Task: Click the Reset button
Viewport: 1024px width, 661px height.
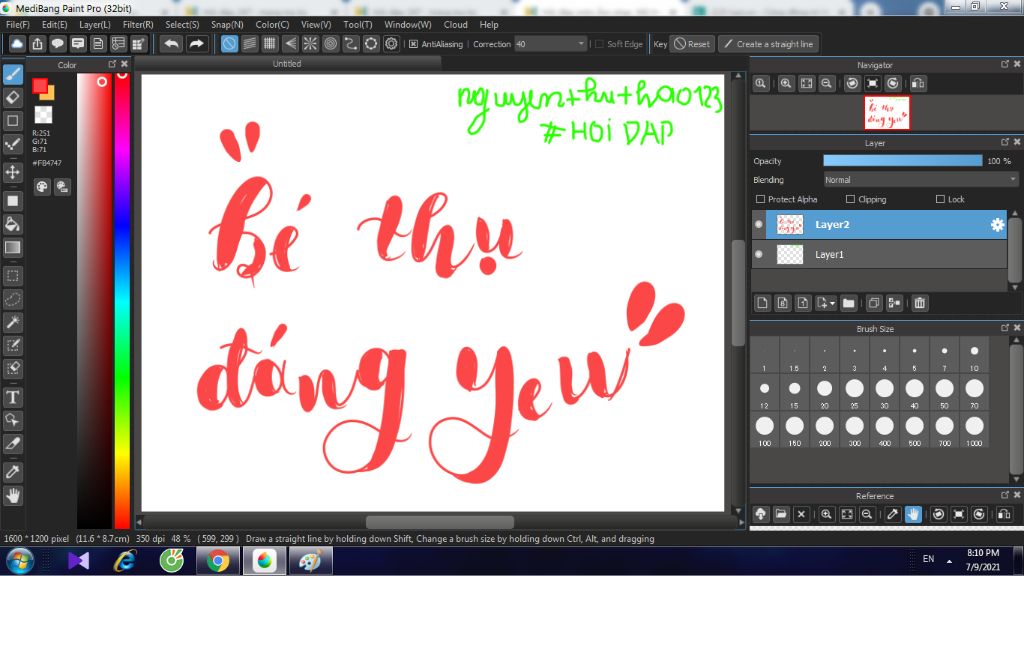Action: pyautogui.click(x=692, y=44)
